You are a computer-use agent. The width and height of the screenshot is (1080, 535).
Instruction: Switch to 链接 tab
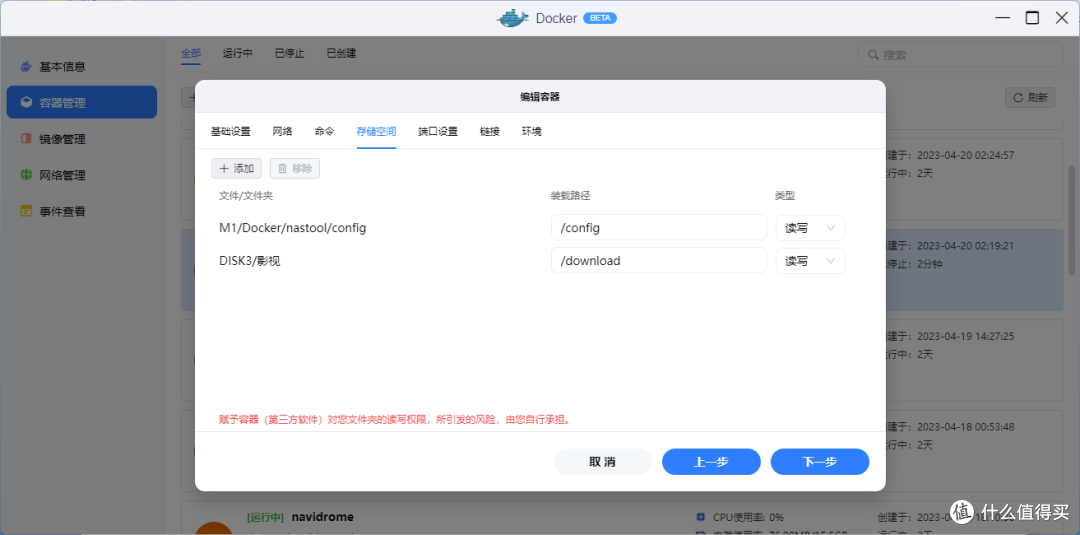click(x=490, y=132)
